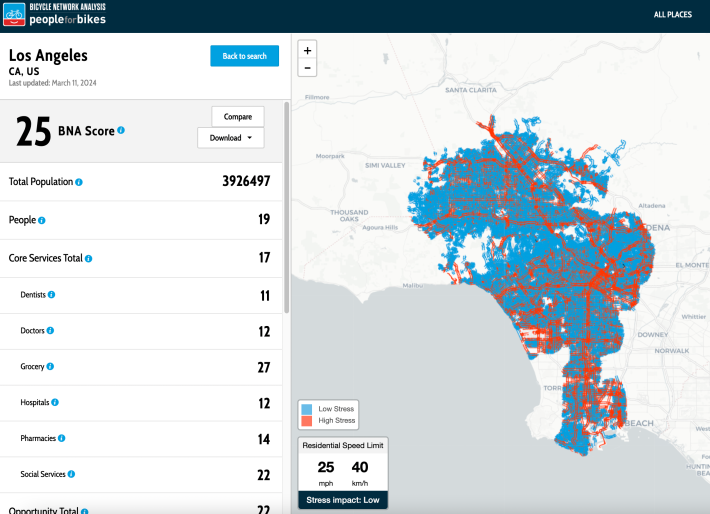The height and width of the screenshot is (514, 710).
Task: Click the info icon beside People
Action: [x=42, y=221]
